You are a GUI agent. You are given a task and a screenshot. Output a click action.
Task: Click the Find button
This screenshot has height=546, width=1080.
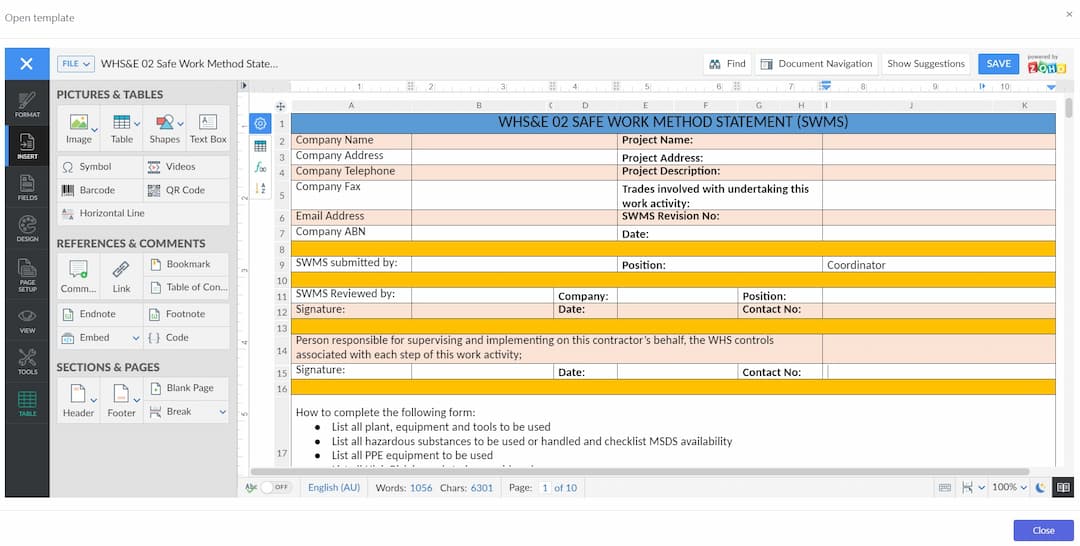727,64
